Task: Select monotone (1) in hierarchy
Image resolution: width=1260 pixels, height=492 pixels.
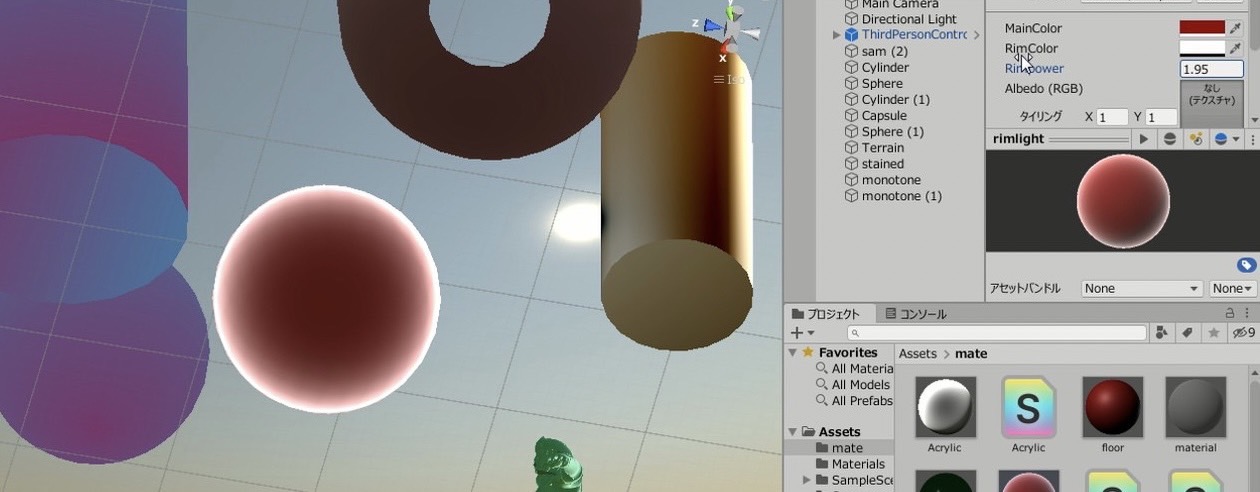Action: coord(902,195)
